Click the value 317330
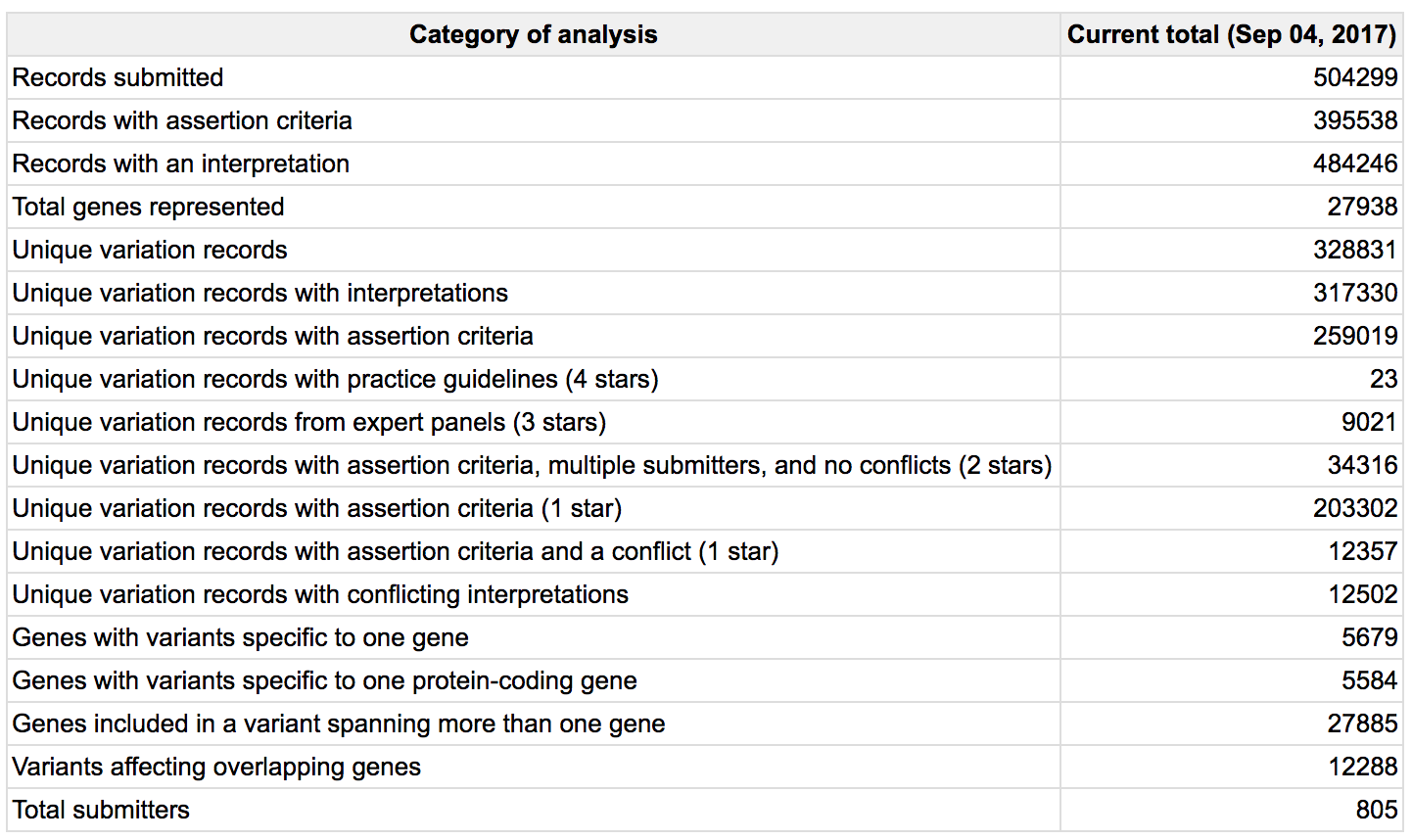Viewport: 1412px width, 840px height. pyautogui.click(x=1355, y=293)
